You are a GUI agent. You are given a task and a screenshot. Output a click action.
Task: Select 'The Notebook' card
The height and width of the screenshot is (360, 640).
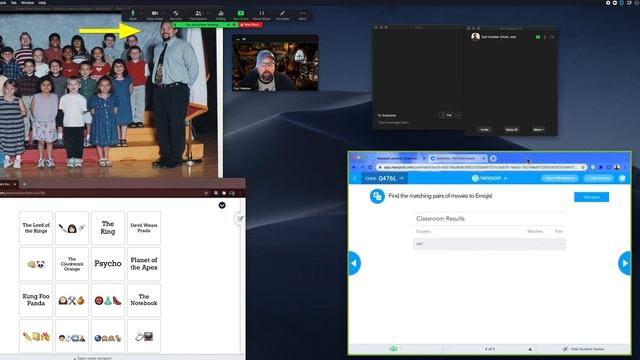(144, 300)
